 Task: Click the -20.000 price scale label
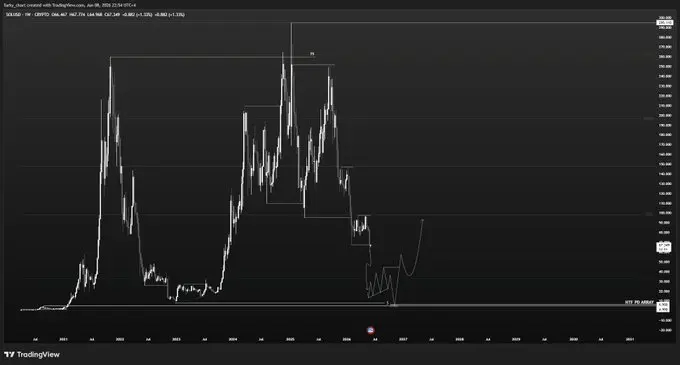pyautogui.click(x=665, y=330)
